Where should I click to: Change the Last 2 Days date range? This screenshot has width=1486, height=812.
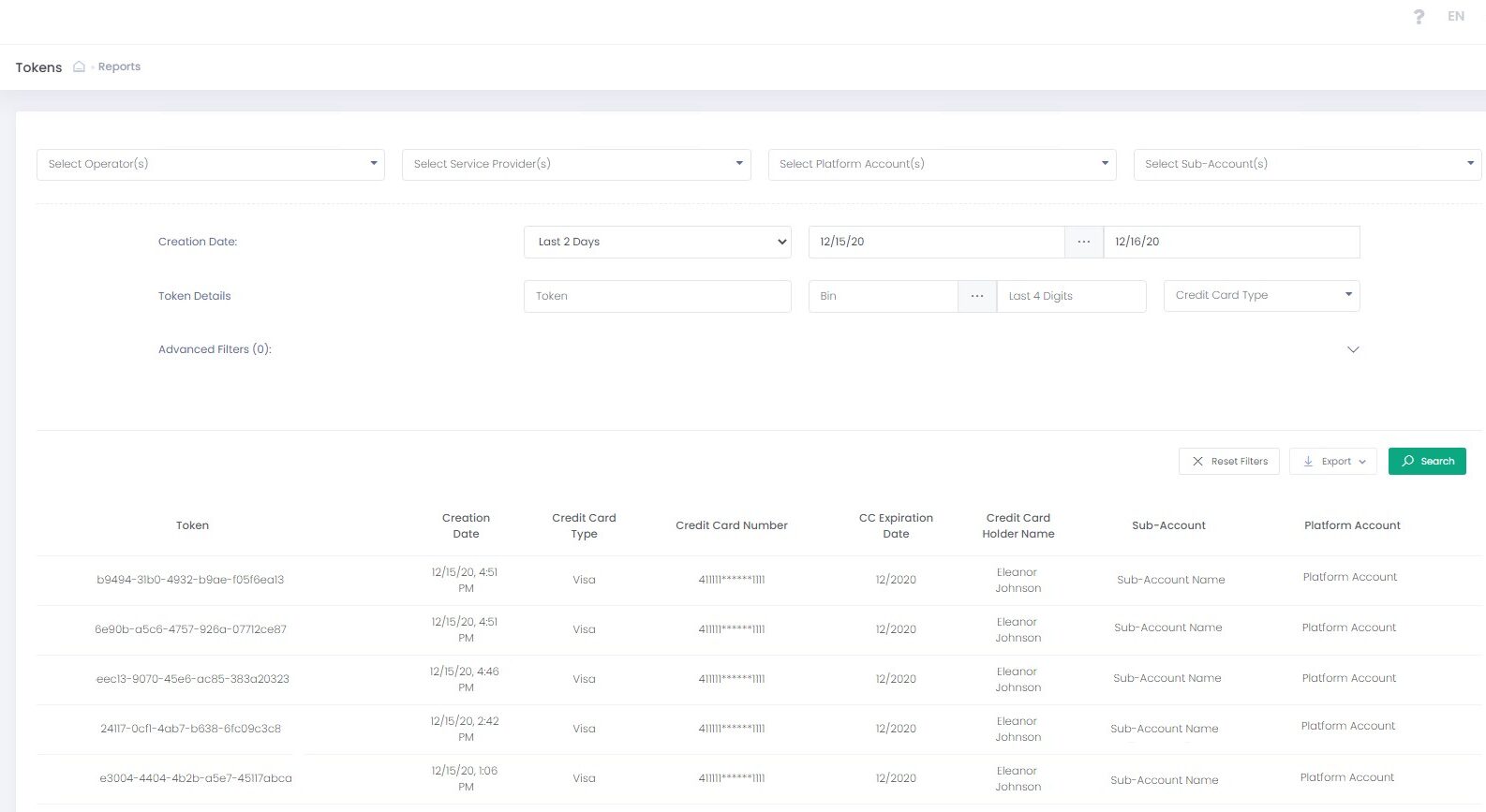(x=657, y=242)
